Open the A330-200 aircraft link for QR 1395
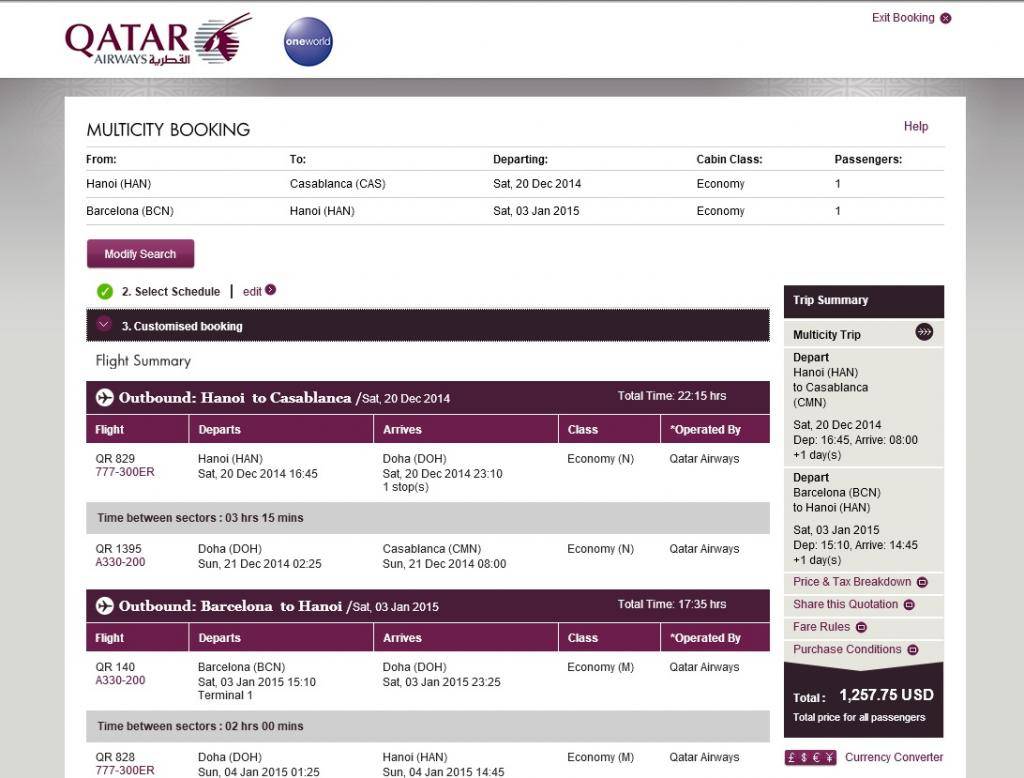 (120, 562)
